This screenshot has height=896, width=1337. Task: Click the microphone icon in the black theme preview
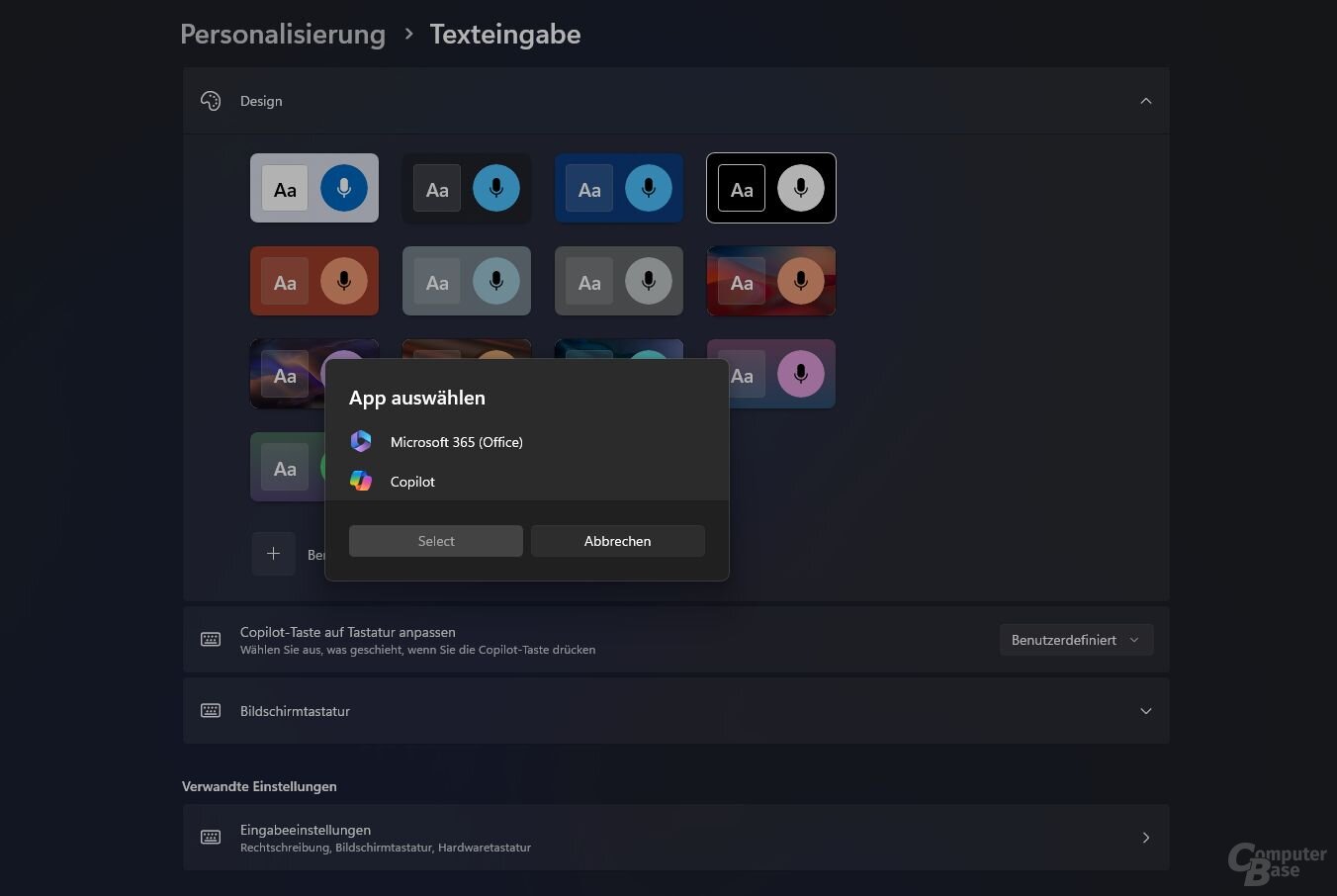pos(800,187)
